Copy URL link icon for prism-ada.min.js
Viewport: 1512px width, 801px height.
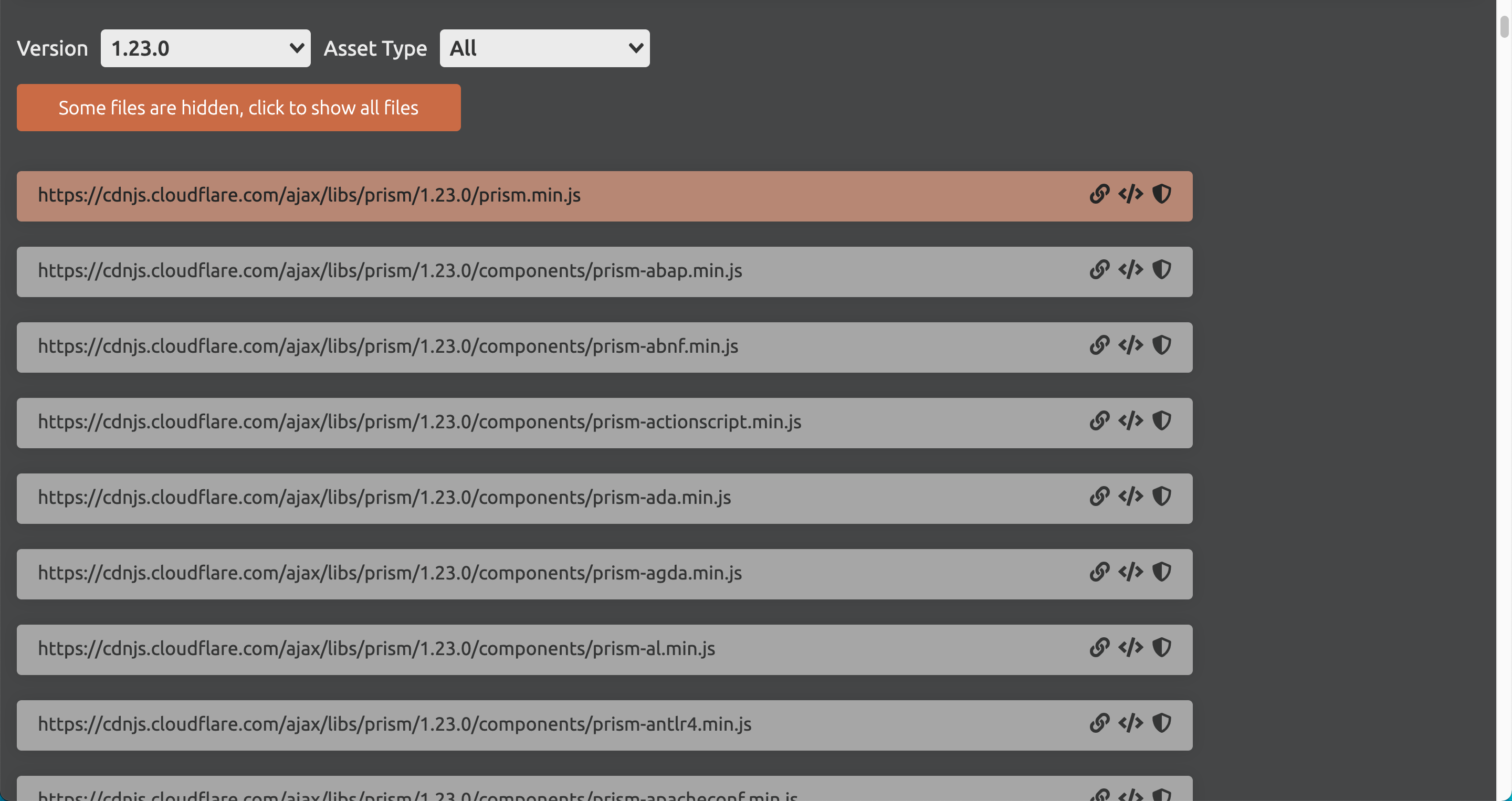[x=1099, y=497]
